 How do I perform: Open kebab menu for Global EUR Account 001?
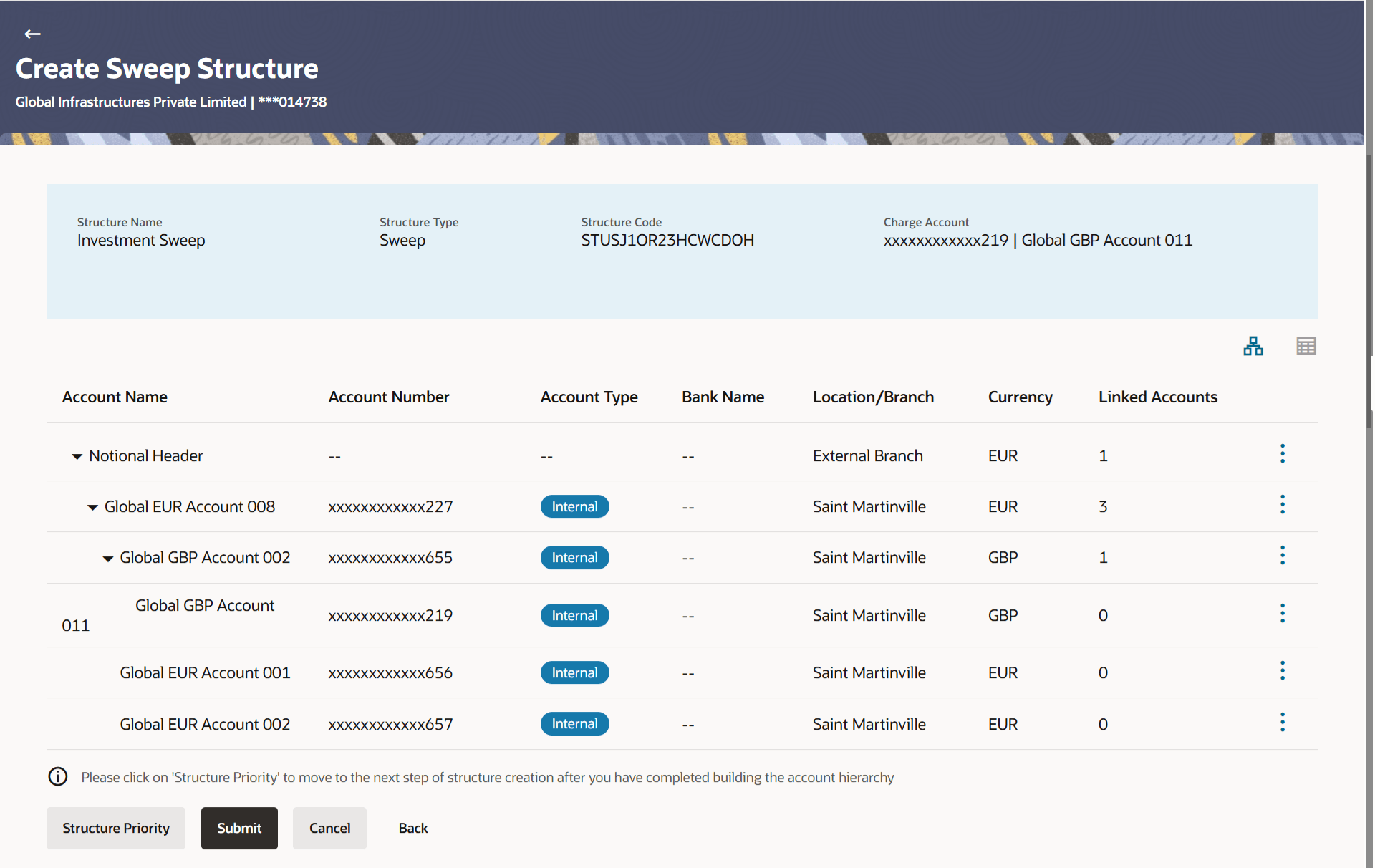pos(1282,671)
